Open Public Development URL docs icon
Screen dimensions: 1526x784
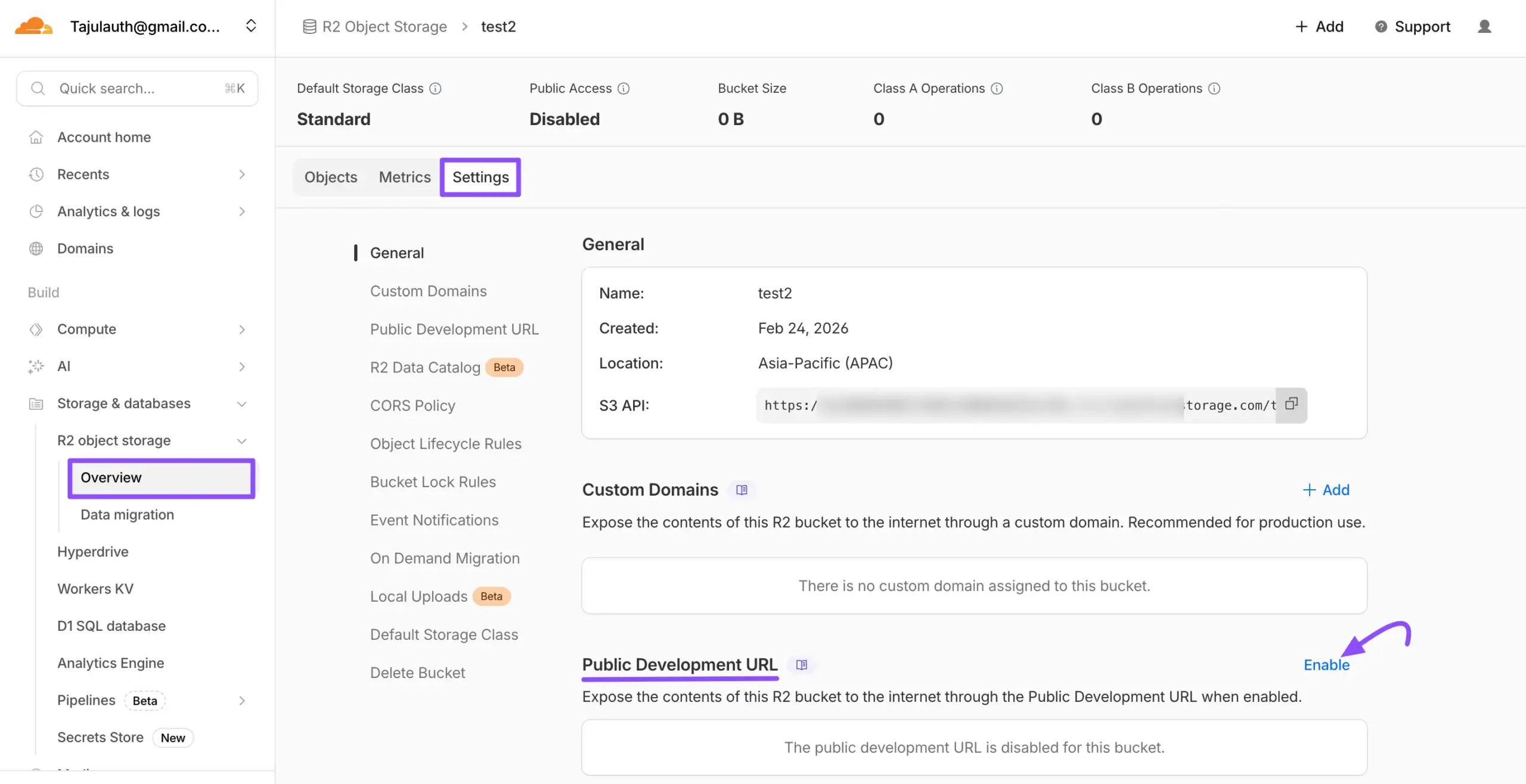(x=802, y=665)
